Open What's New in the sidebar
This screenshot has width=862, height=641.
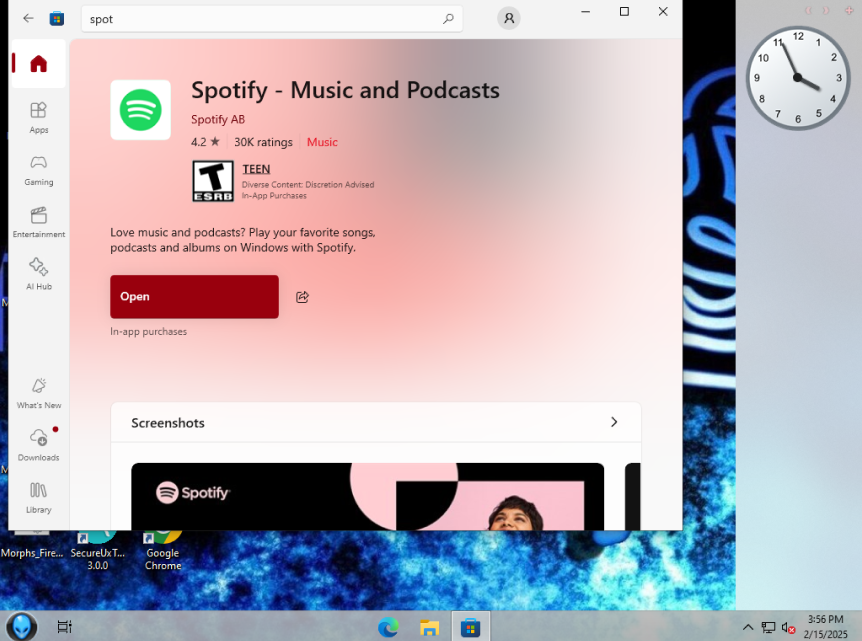pos(38,394)
